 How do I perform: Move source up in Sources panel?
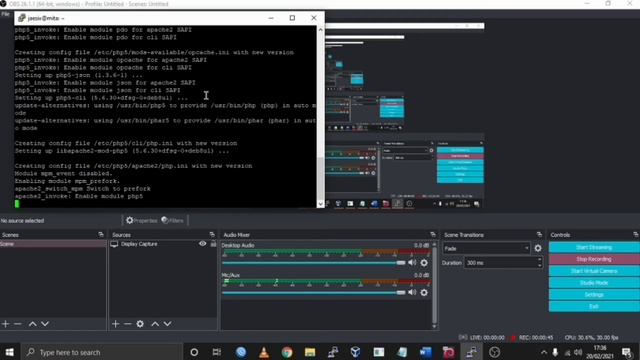point(155,324)
